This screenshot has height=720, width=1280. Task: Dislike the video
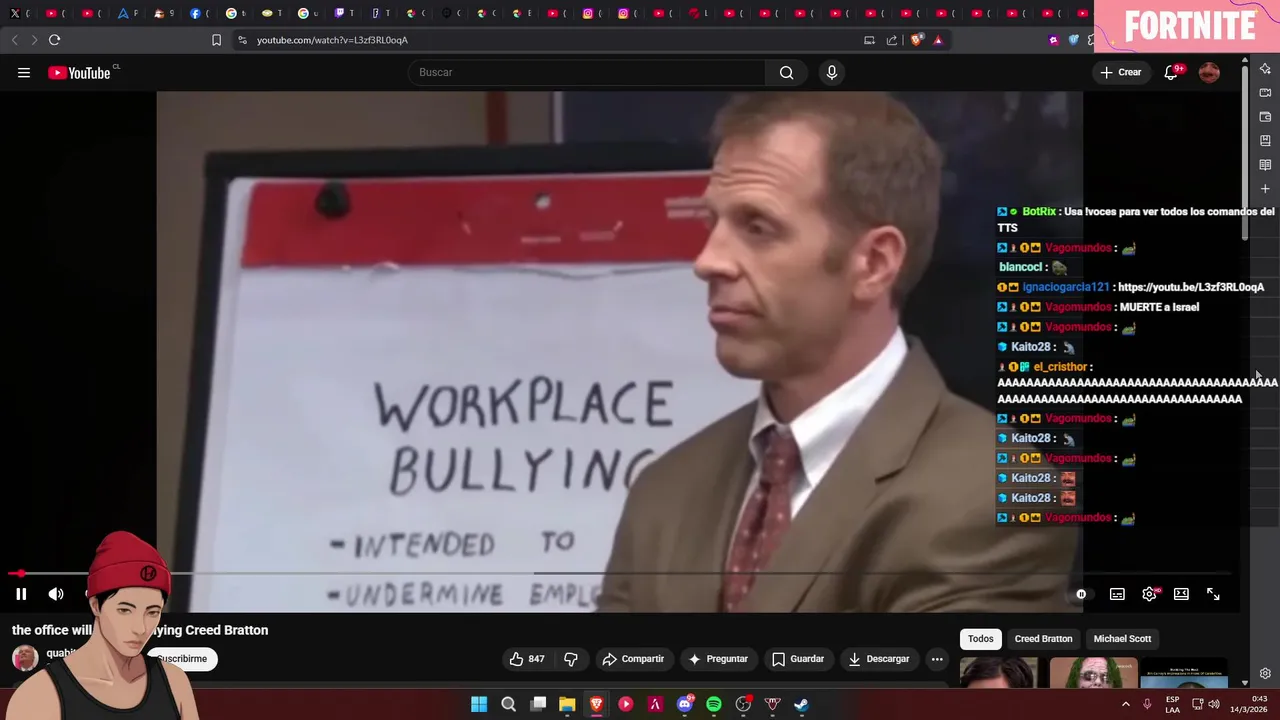571,659
